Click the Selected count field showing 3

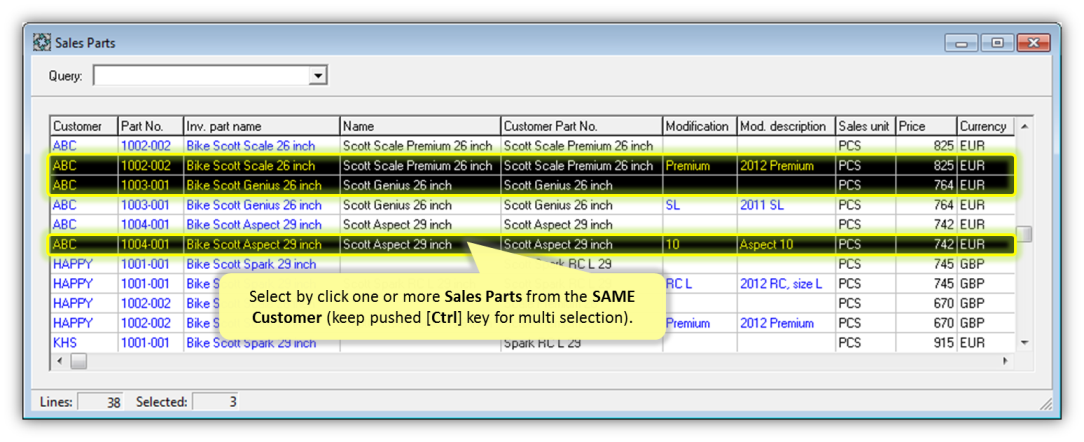[x=215, y=402]
